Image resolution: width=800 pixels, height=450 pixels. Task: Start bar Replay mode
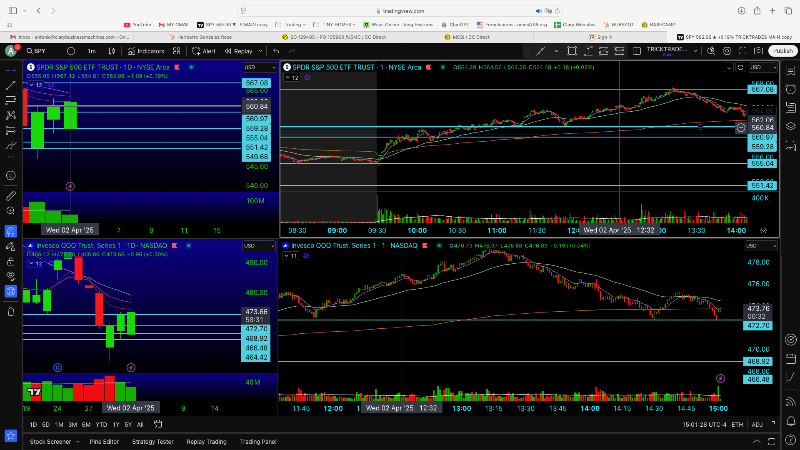(239, 51)
